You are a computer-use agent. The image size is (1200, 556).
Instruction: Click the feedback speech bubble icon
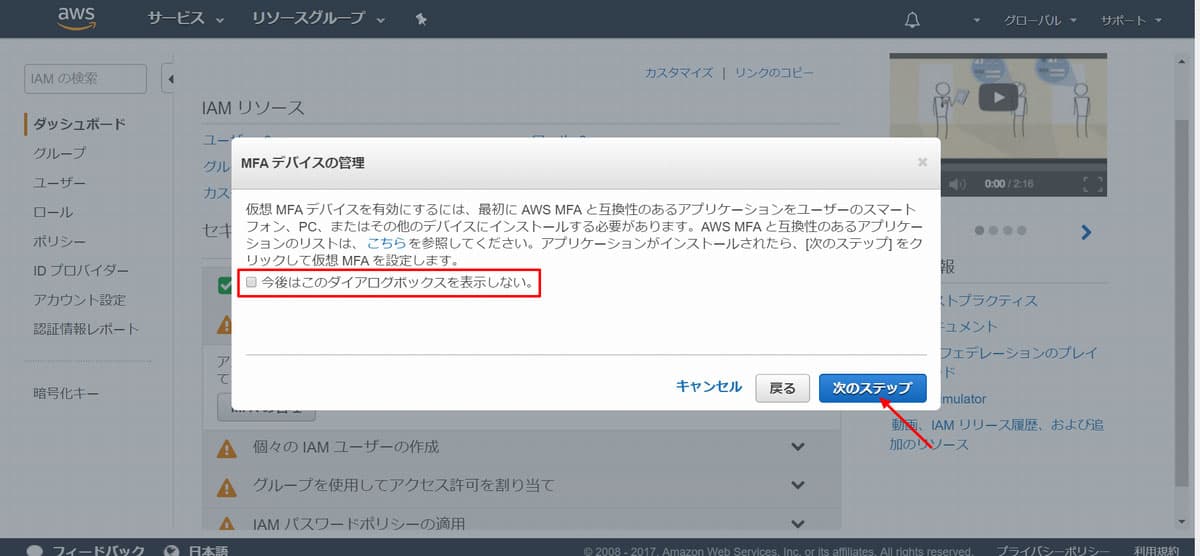(x=35, y=551)
